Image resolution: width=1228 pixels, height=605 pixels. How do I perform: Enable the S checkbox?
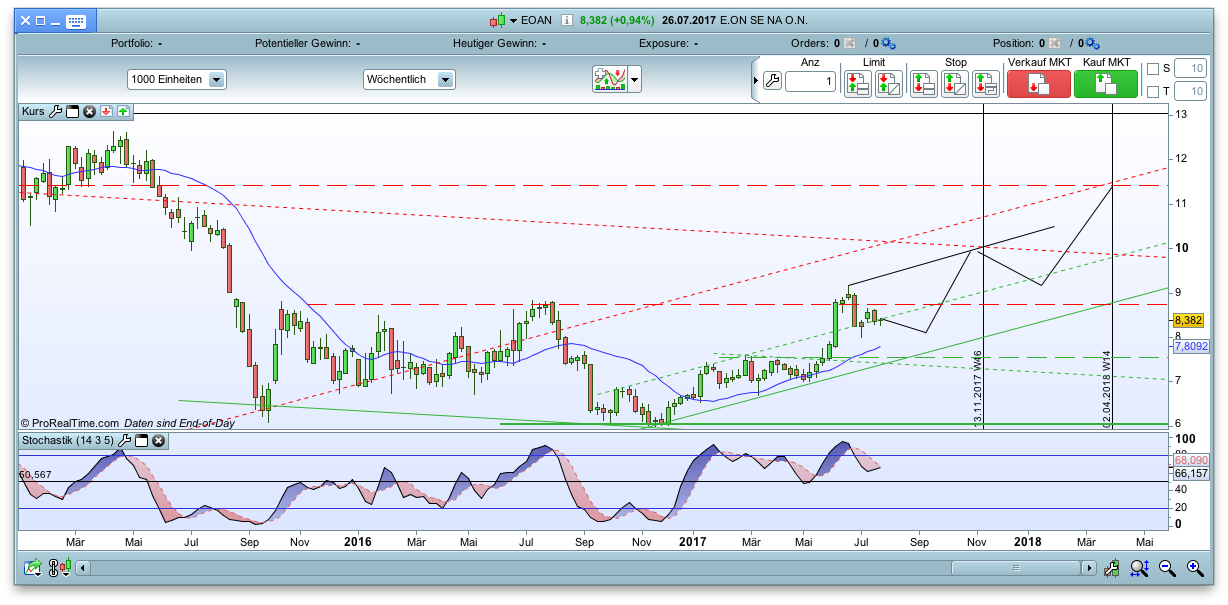pyautogui.click(x=1153, y=69)
